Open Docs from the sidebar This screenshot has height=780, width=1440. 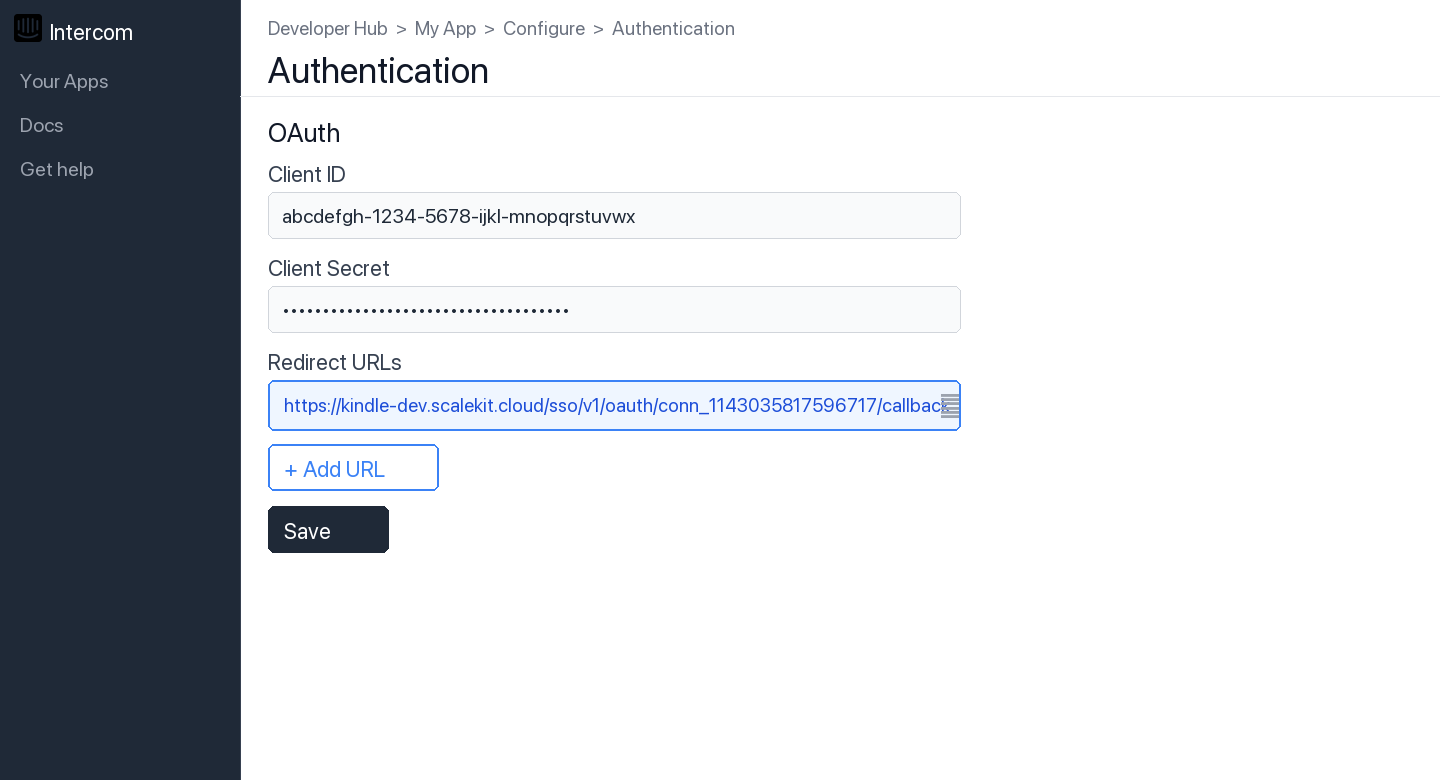tap(41, 124)
